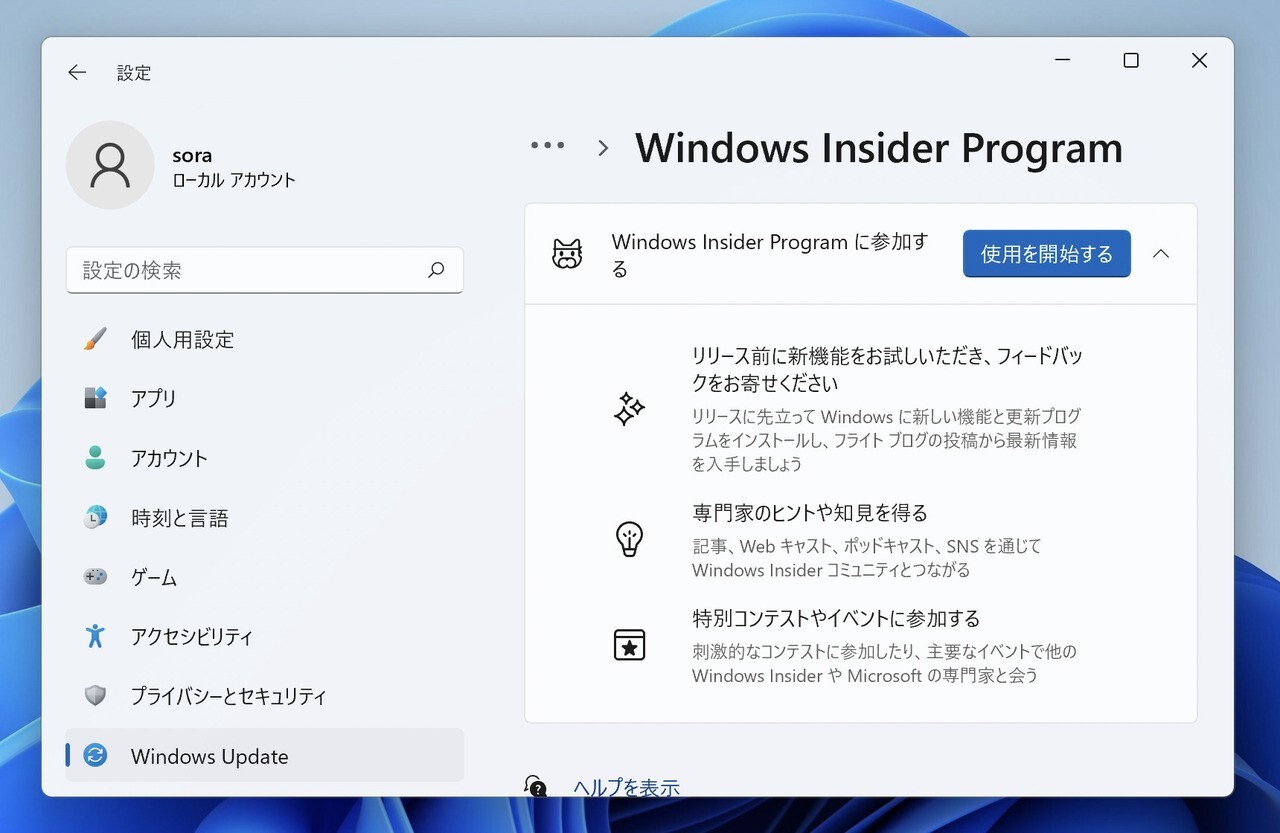Click the 設定 window title text
Image resolution: width=1280 pixels, height=833 pixels.
(134, 73)
